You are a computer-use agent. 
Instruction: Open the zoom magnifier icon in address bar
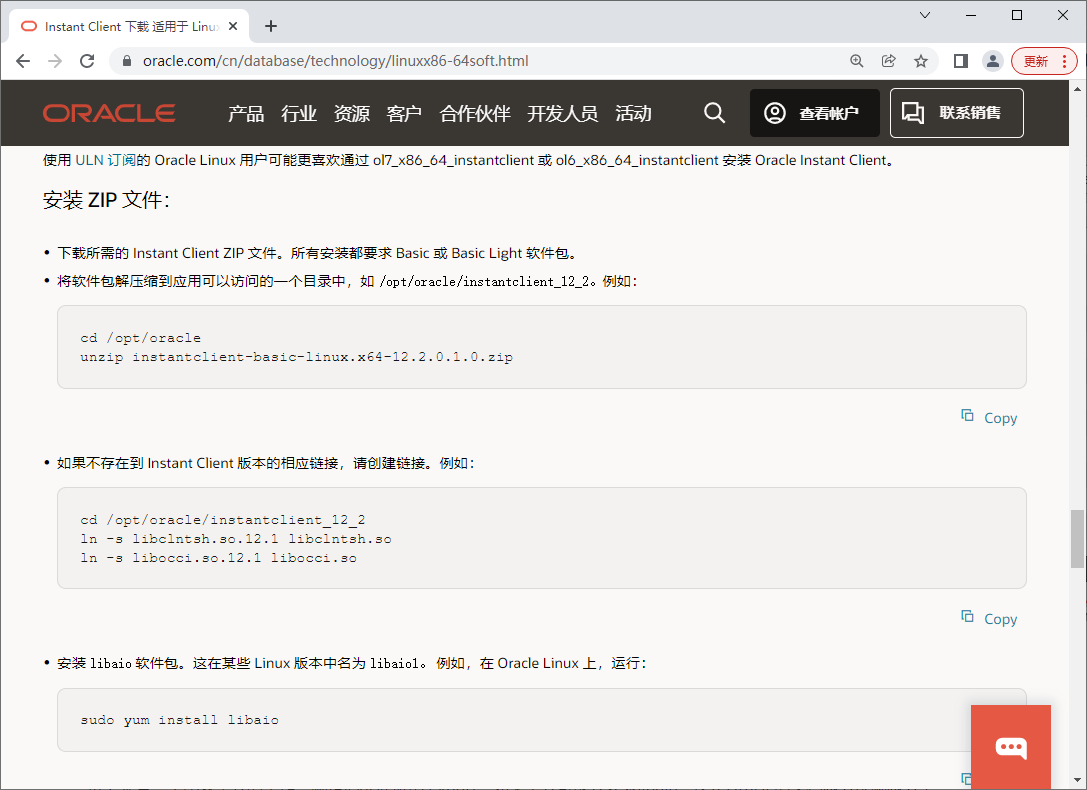coord(857,61)
